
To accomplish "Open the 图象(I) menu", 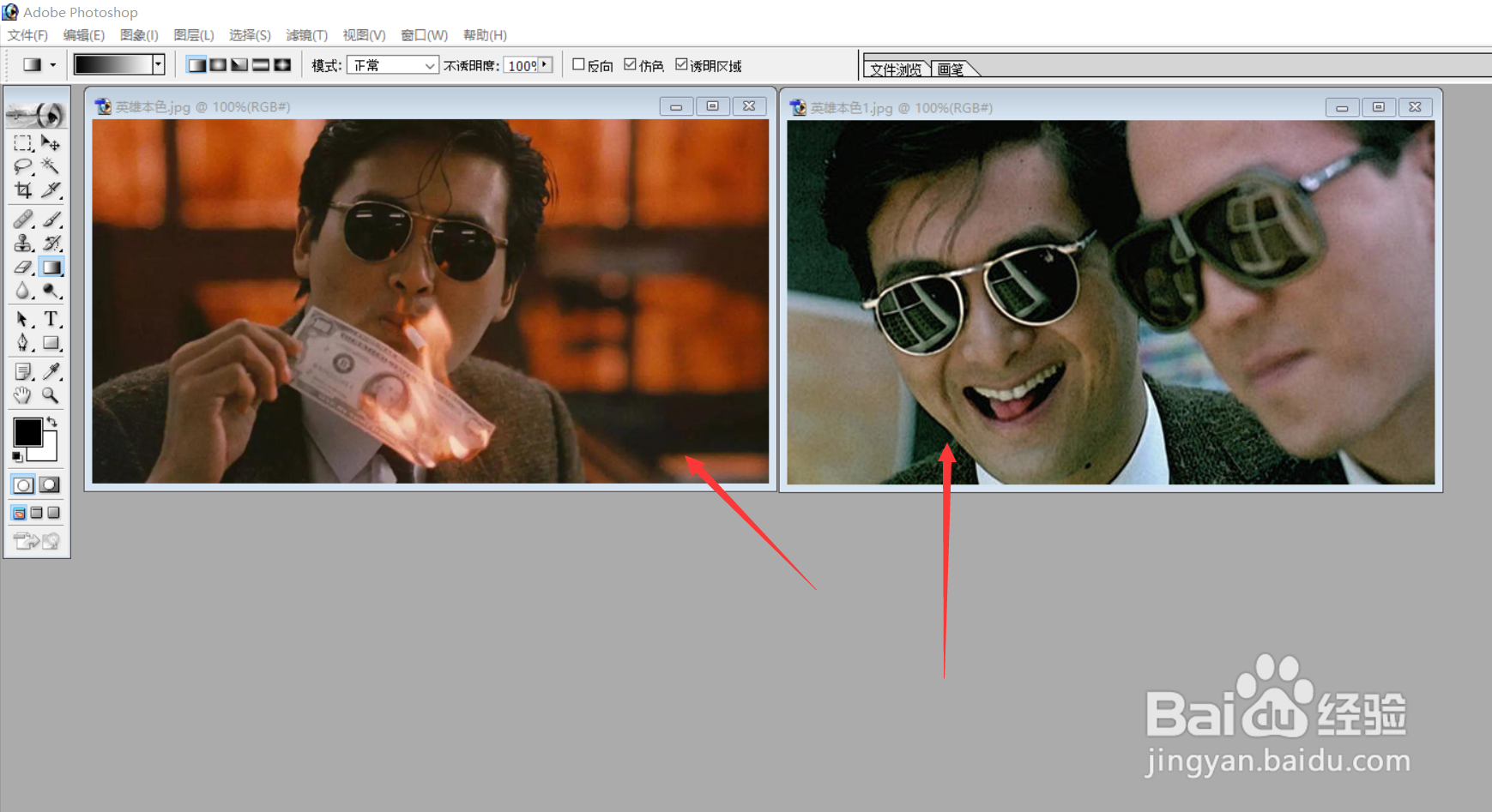I will [x=139, y=35].
